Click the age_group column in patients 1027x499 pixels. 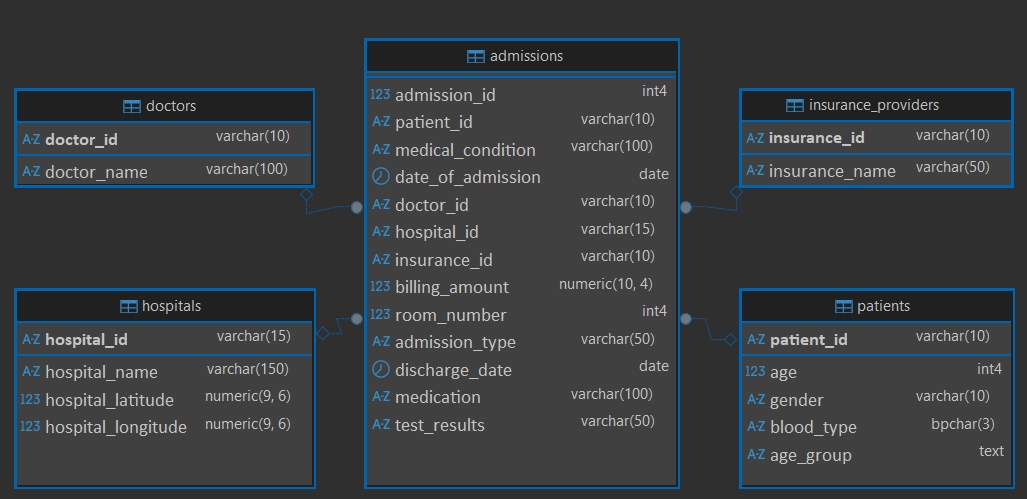coord(810,455)
